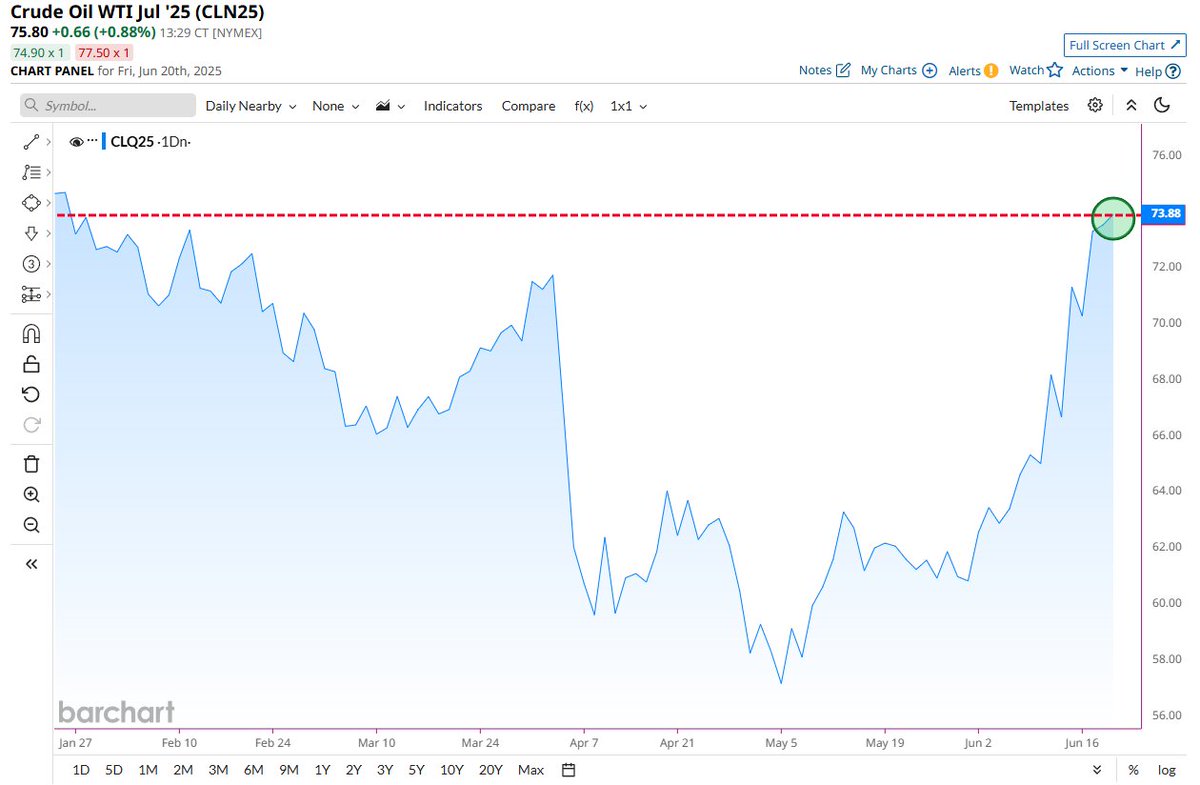The height and width of the screenshot is (785, 1200).
Task: Toggle the magnet snap mode
Action: coord(30,334)
